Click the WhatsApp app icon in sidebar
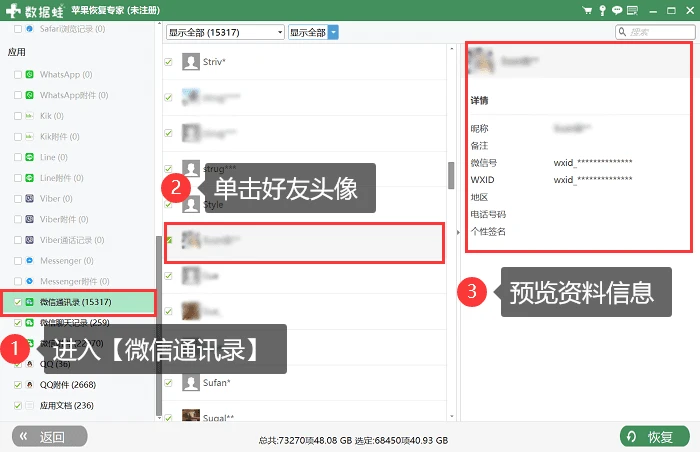 tap(29, 75)
